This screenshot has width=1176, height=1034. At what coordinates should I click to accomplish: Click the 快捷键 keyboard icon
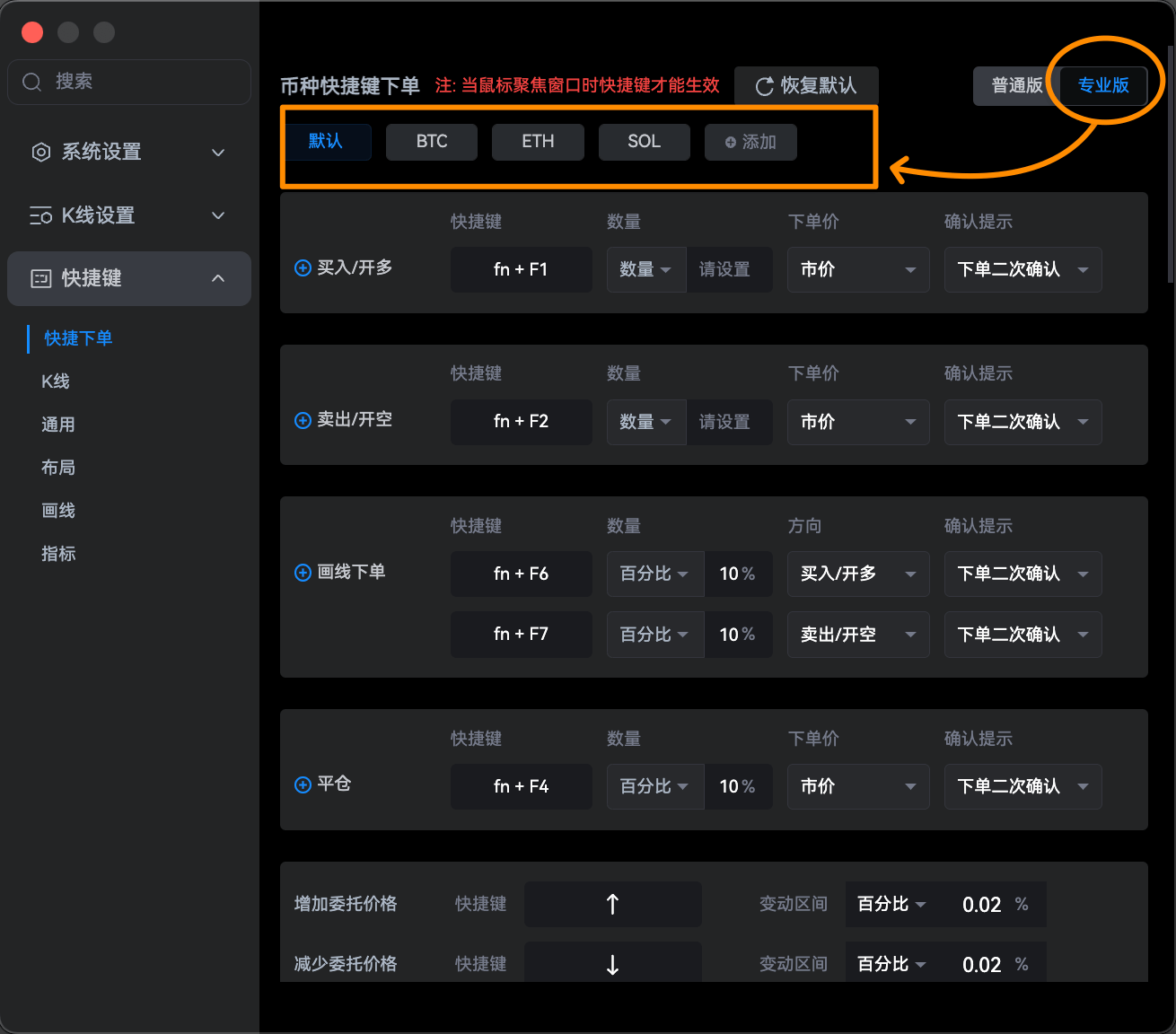click(x=40, y=278)
